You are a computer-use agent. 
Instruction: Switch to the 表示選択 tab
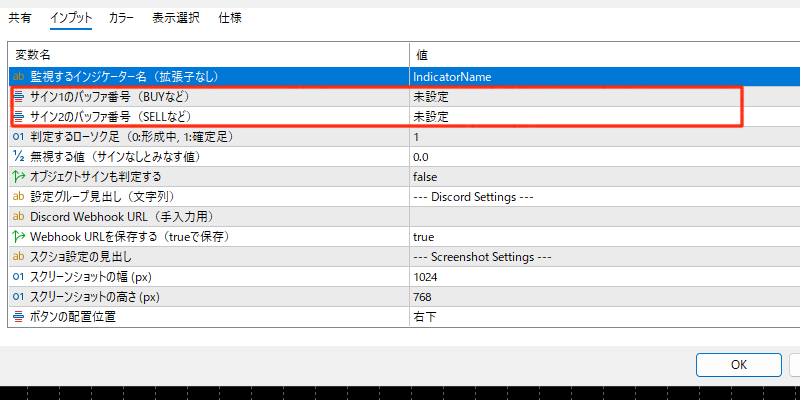coord(175,18)
